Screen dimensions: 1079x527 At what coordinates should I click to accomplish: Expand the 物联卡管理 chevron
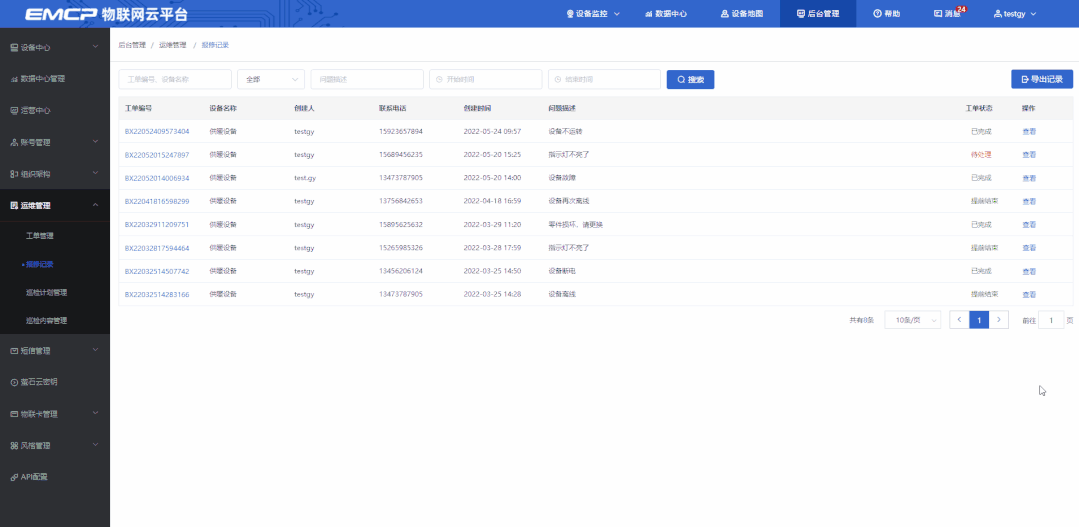click(96, 413)
